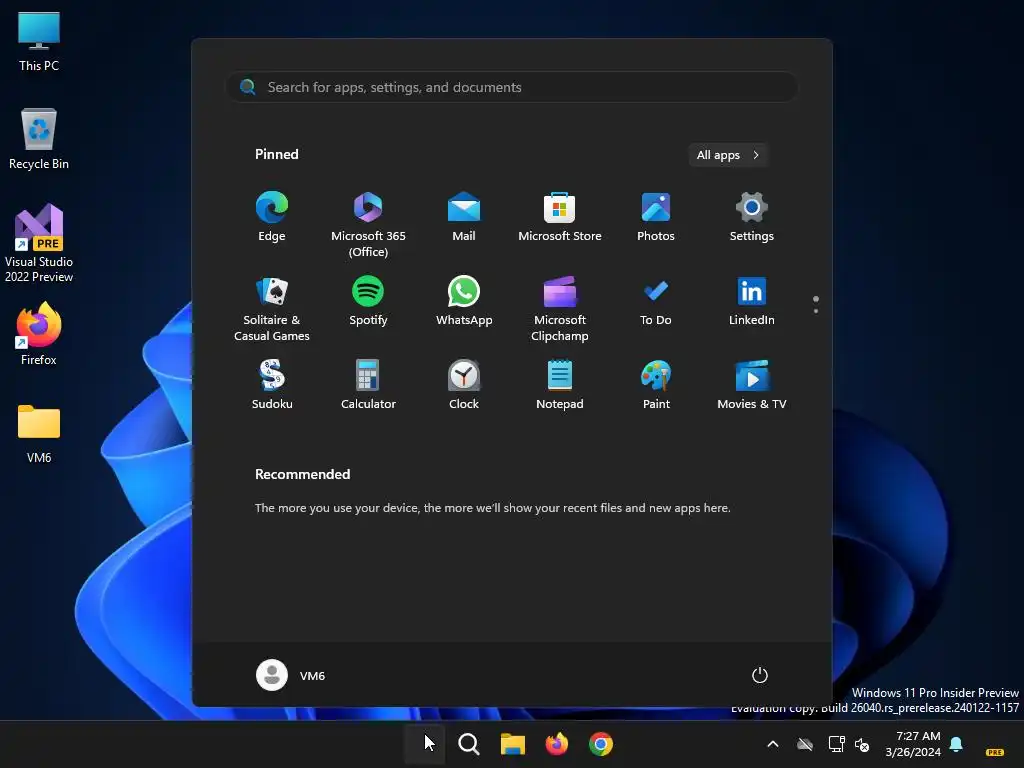Open Settings from the Start menu

click(x=752, y=217)
